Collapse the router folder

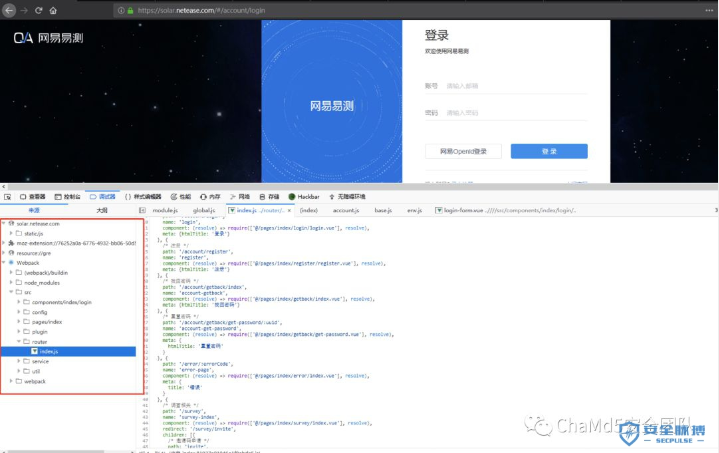click(x=19, y=342)
